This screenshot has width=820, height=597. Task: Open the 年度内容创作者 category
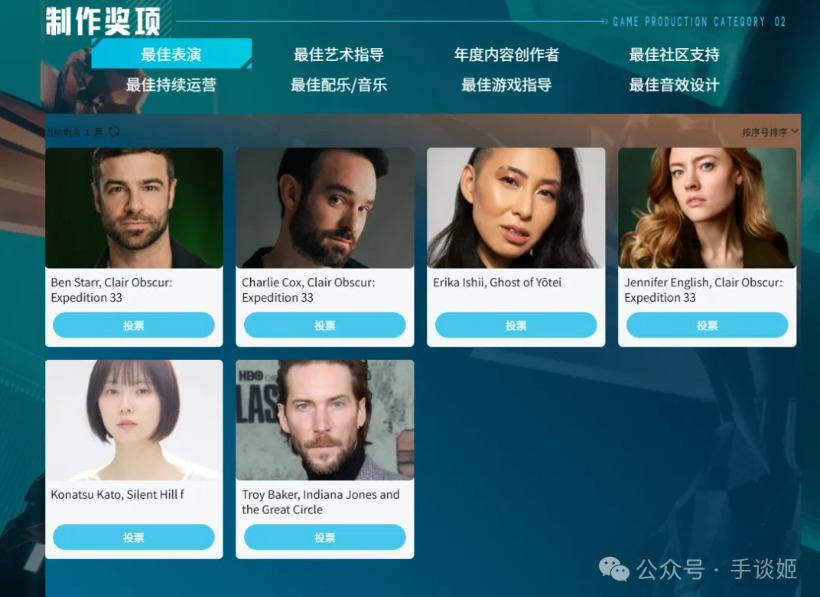point(506,54)
